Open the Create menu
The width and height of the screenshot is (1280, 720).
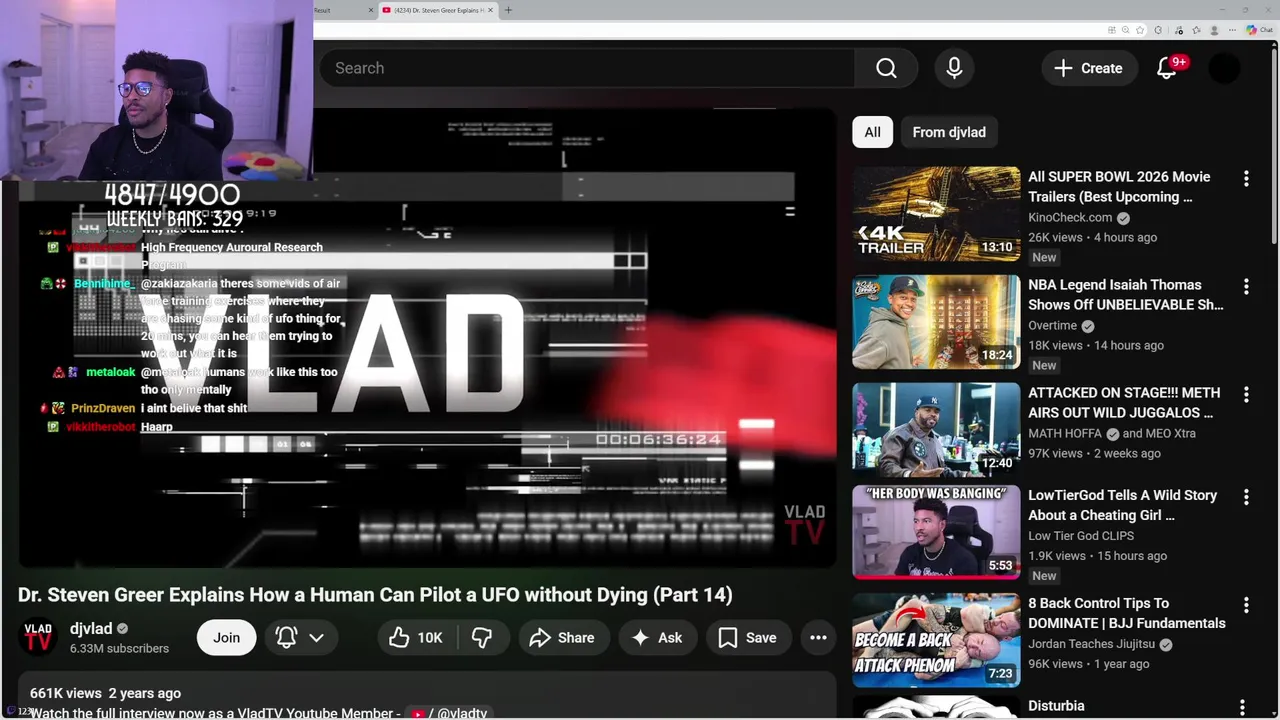click(1089, 68)
